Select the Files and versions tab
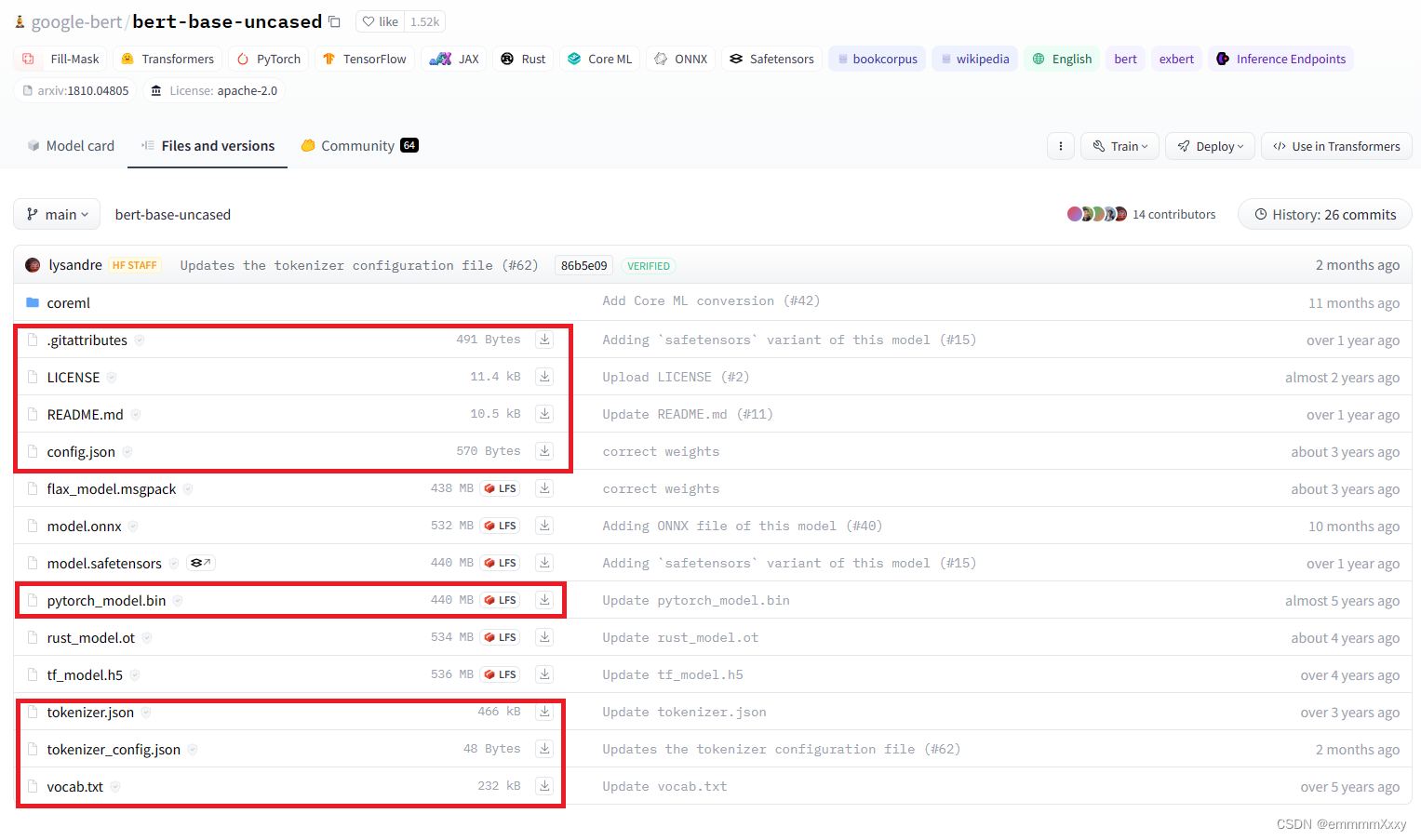1421x840 pixels. 208,146
